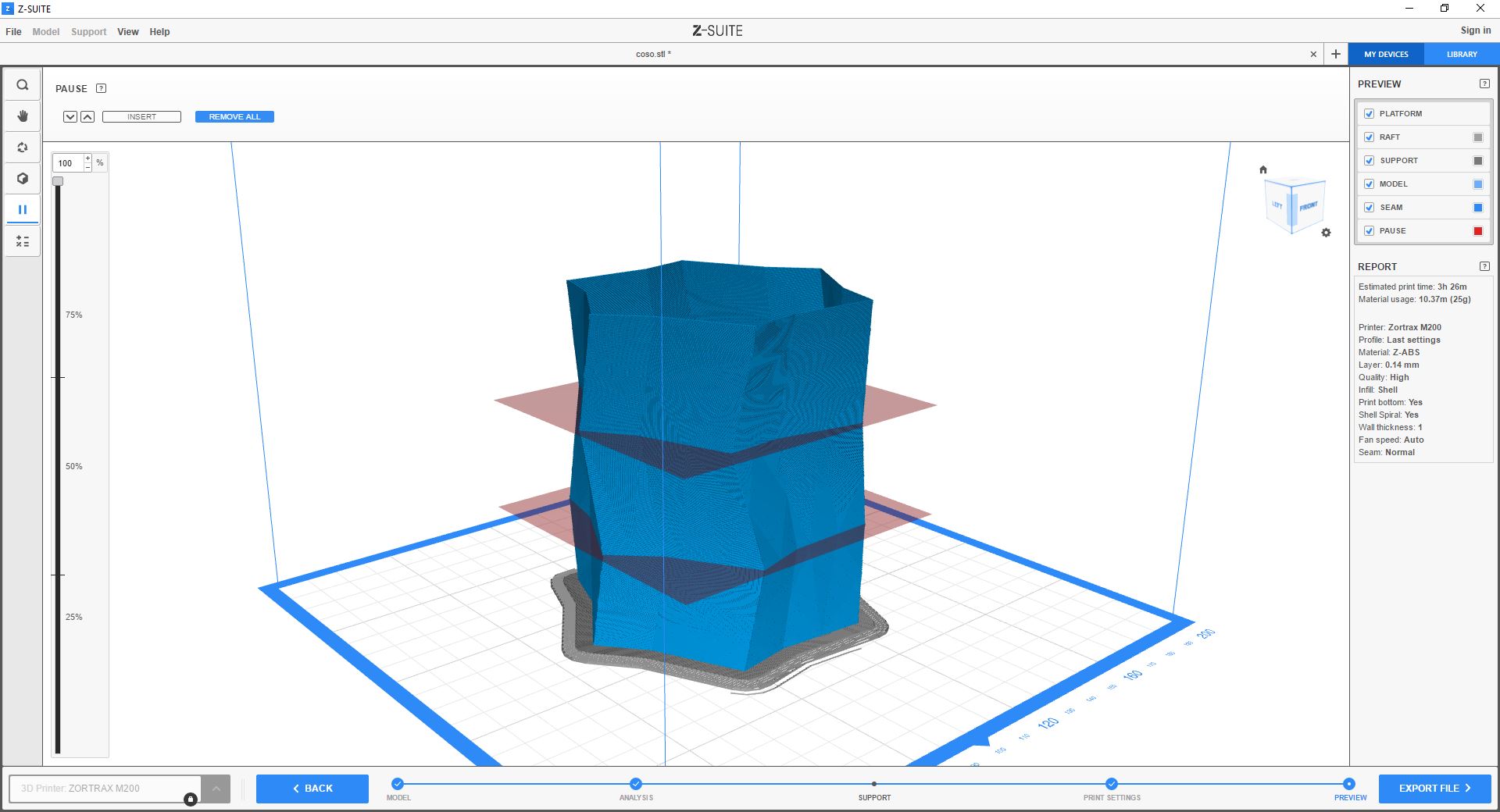Click the Sign in link

pos(1476,30)
